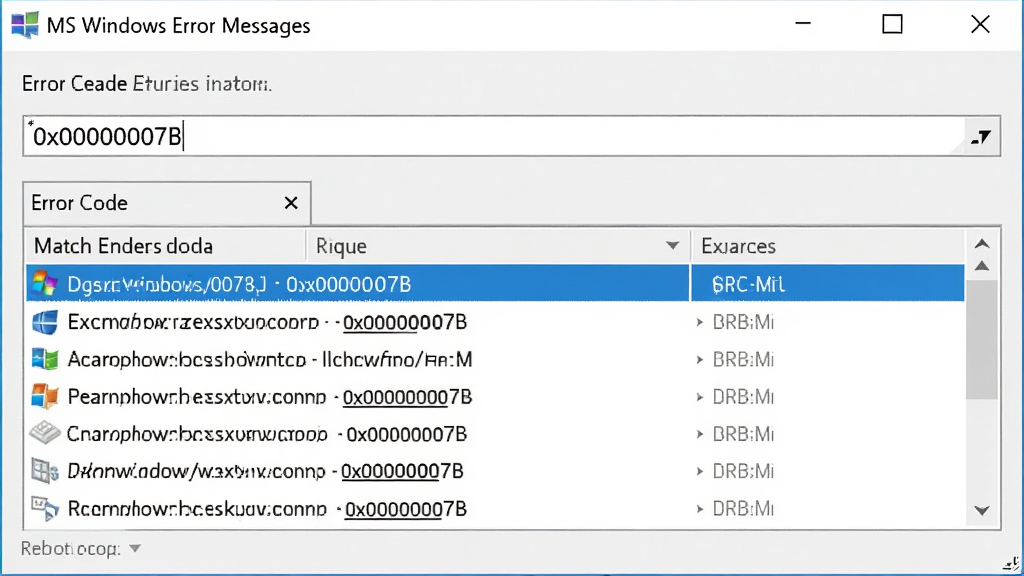Viewport: 1024px width, 576px height.
Task: Click the monitor arrow icon in the Rcernphow row
Action: (x=45, y=509)
